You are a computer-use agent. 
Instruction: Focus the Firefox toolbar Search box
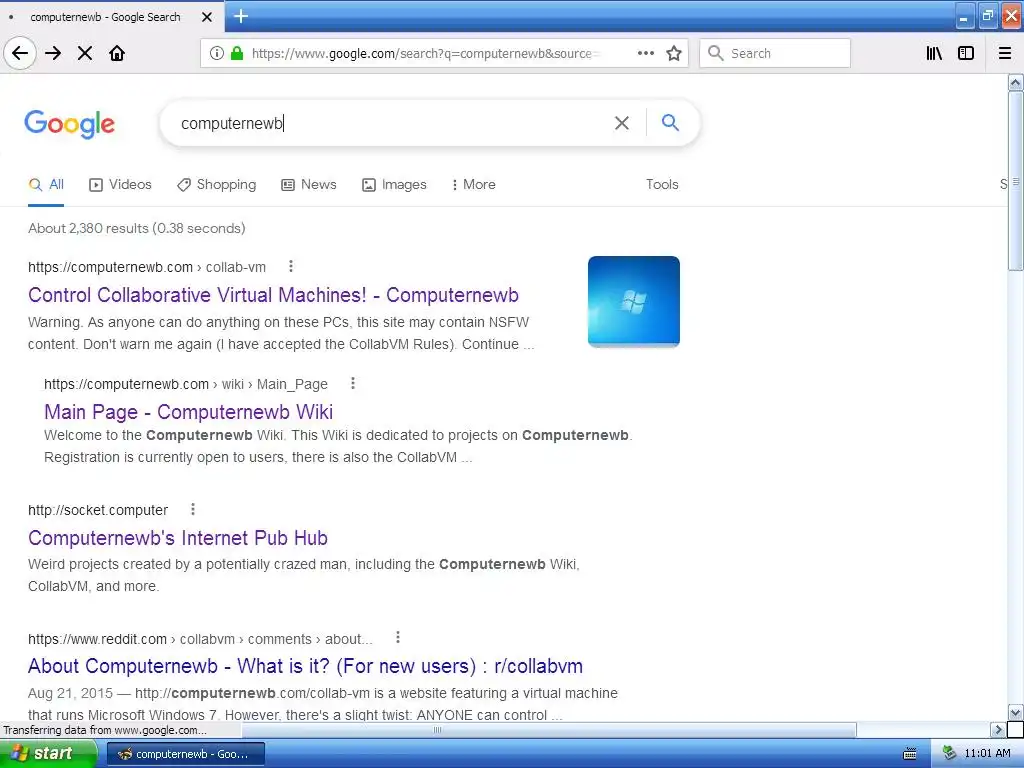[775, 53]
